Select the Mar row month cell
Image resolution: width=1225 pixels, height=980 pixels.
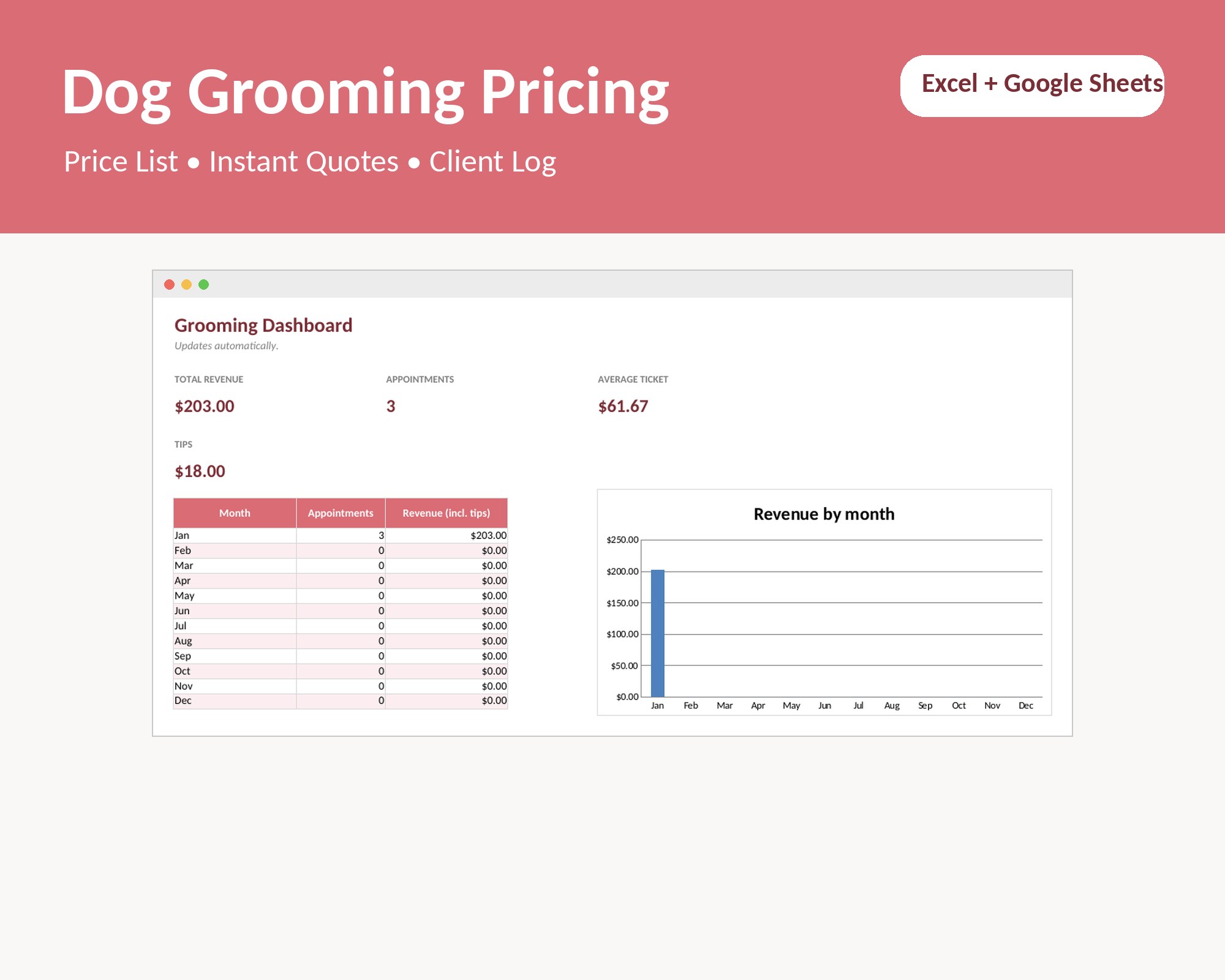235,565
